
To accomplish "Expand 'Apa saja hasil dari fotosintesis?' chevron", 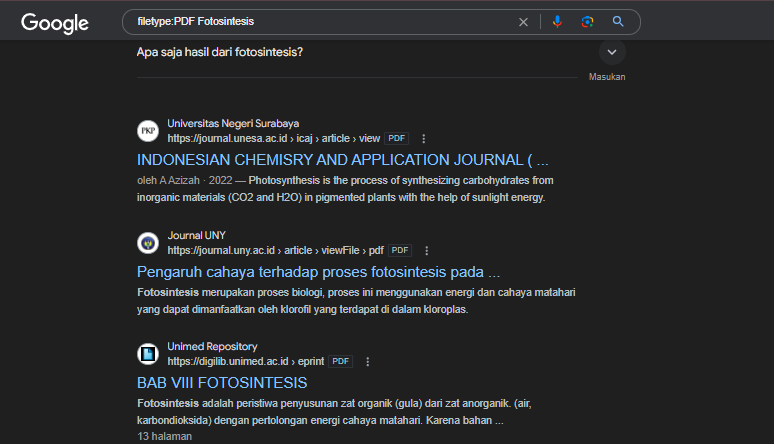I will (x=612, y=52).
